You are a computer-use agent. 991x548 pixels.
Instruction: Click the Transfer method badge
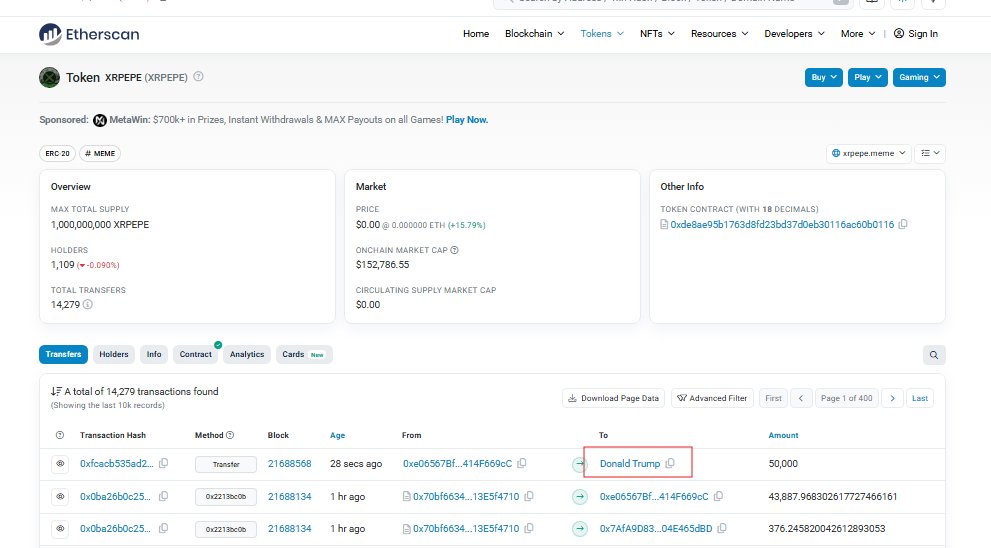tap(226, 465)
